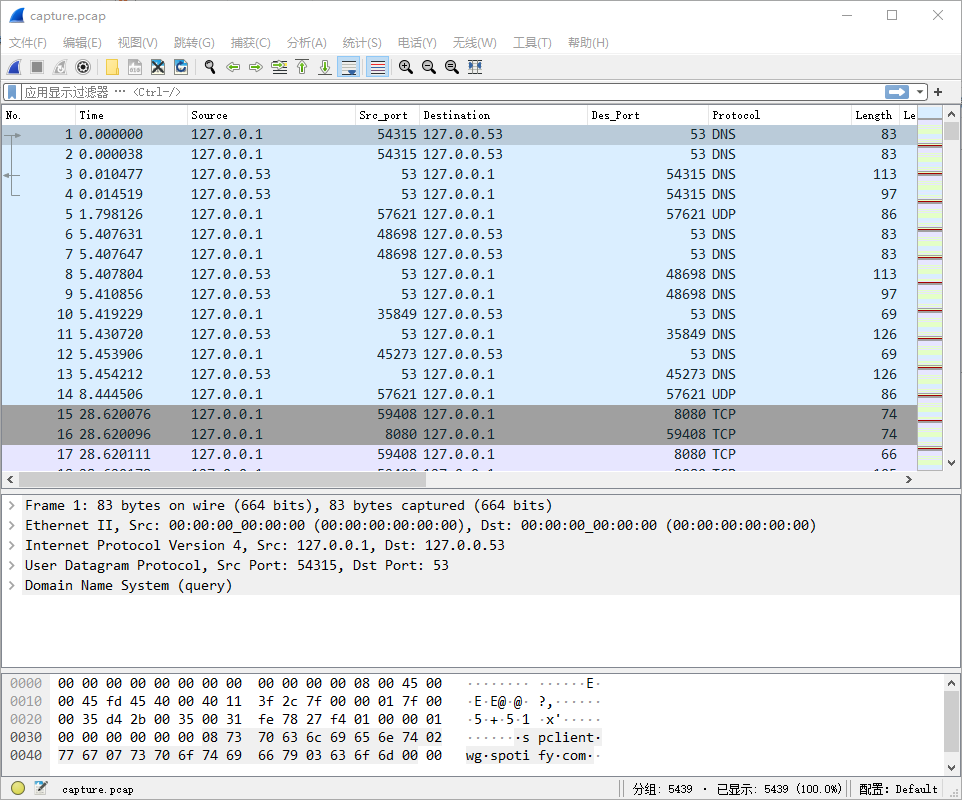Open the 编辑(E) menu

(x=82, y=42)
